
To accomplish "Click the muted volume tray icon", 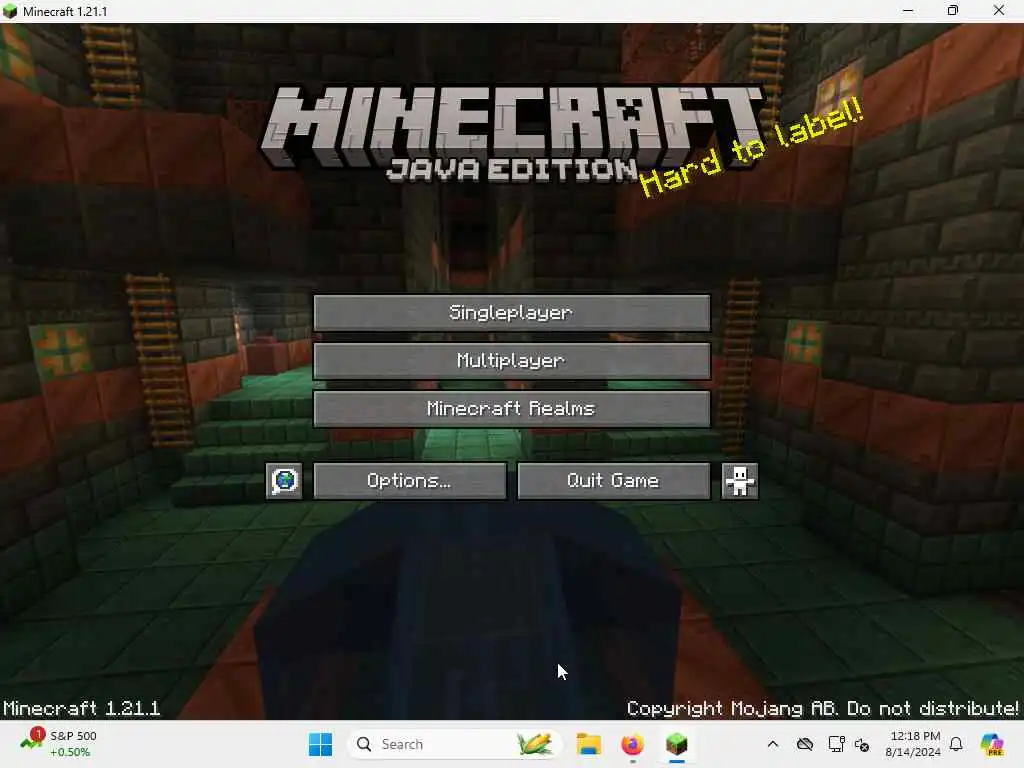I will click(x=862, y=744).
